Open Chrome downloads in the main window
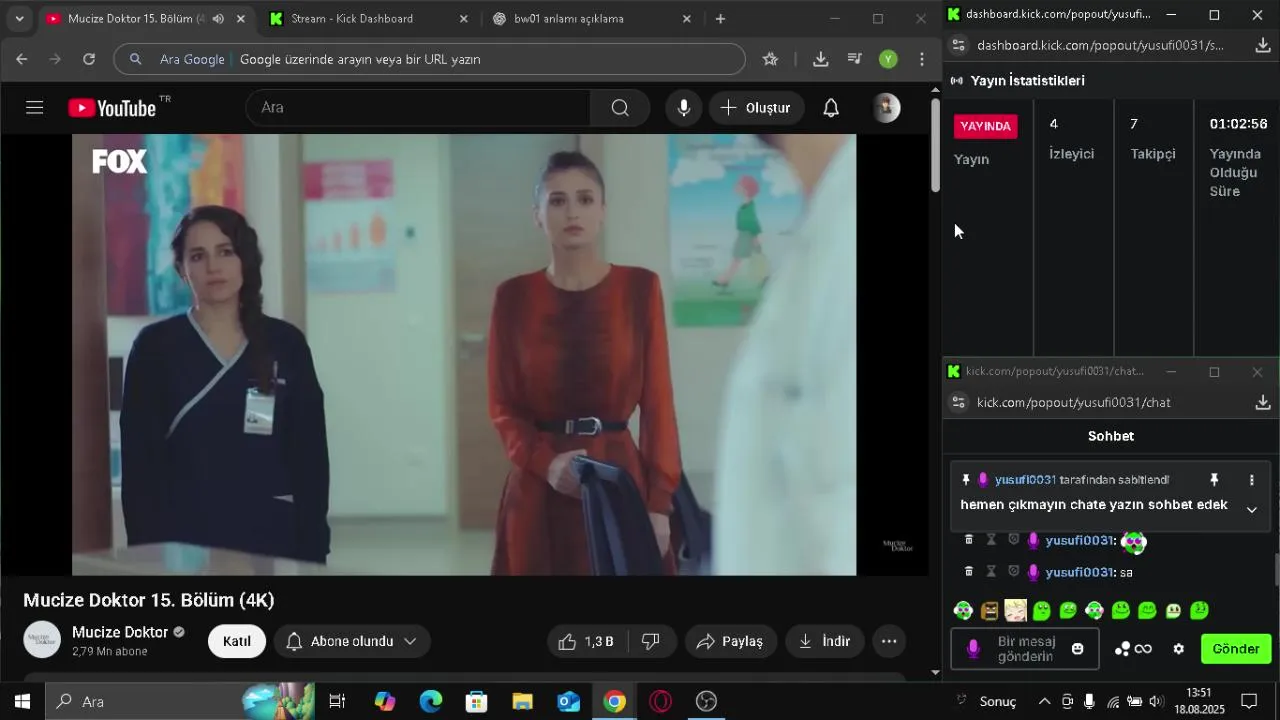This screenshot has width=1280, height=720. 821,59
